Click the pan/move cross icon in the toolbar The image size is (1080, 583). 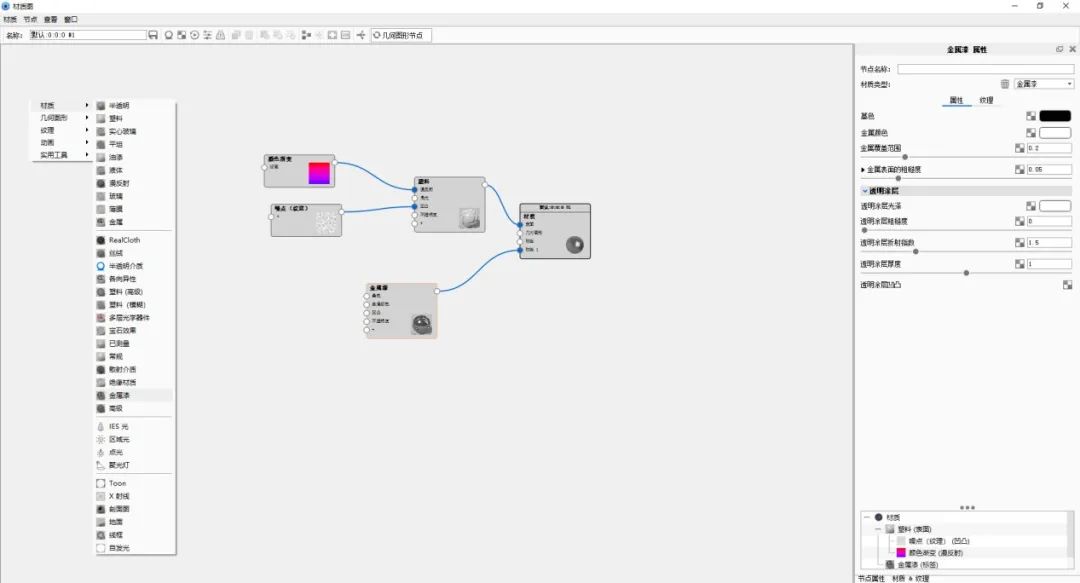coord(360,35)
